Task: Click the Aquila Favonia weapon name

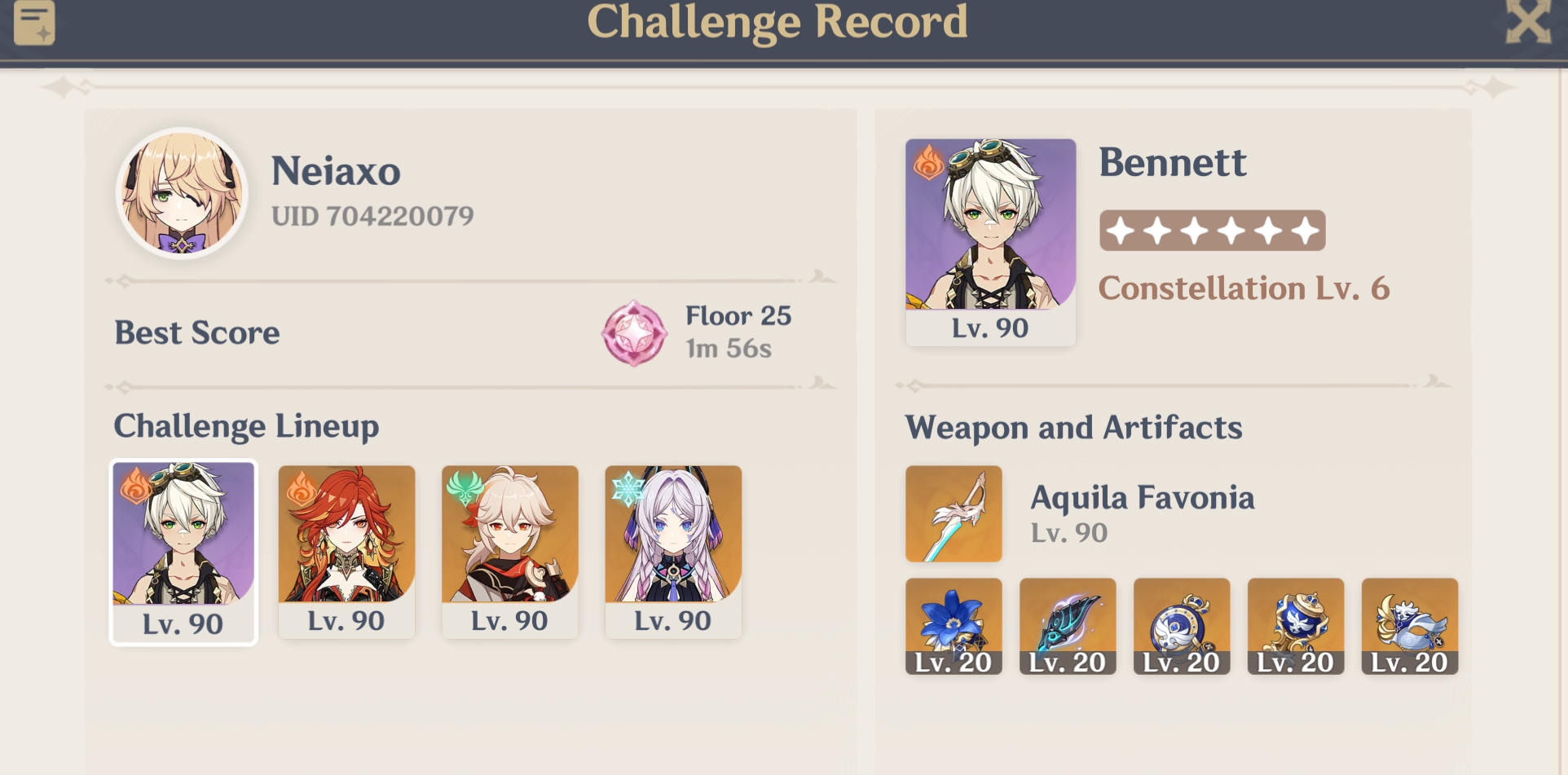Action: (x=1143, y=497)
